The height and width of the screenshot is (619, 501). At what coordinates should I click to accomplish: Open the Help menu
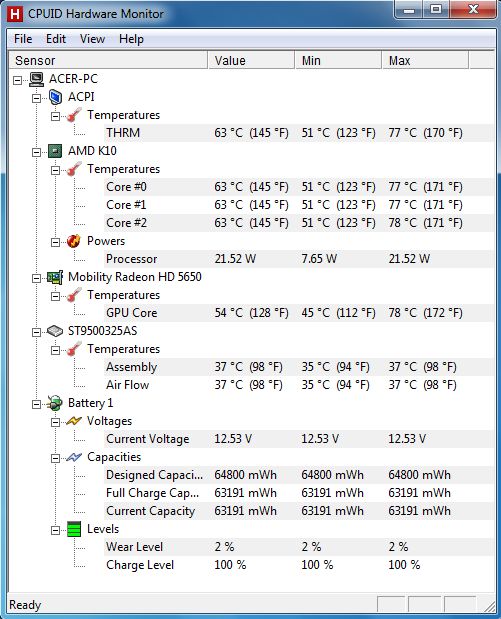131,39
